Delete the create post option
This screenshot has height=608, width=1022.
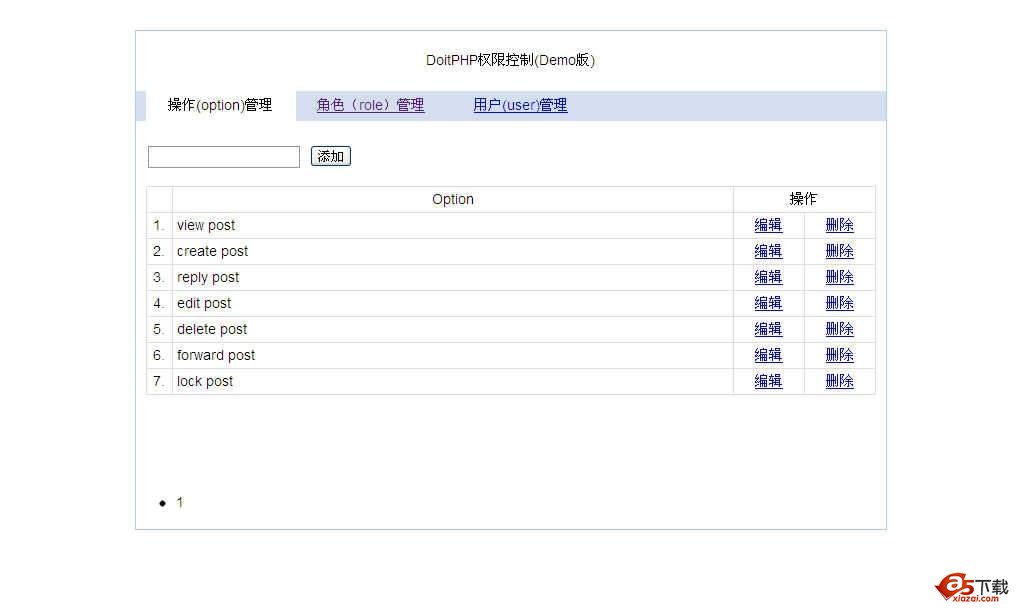point(839,251)
